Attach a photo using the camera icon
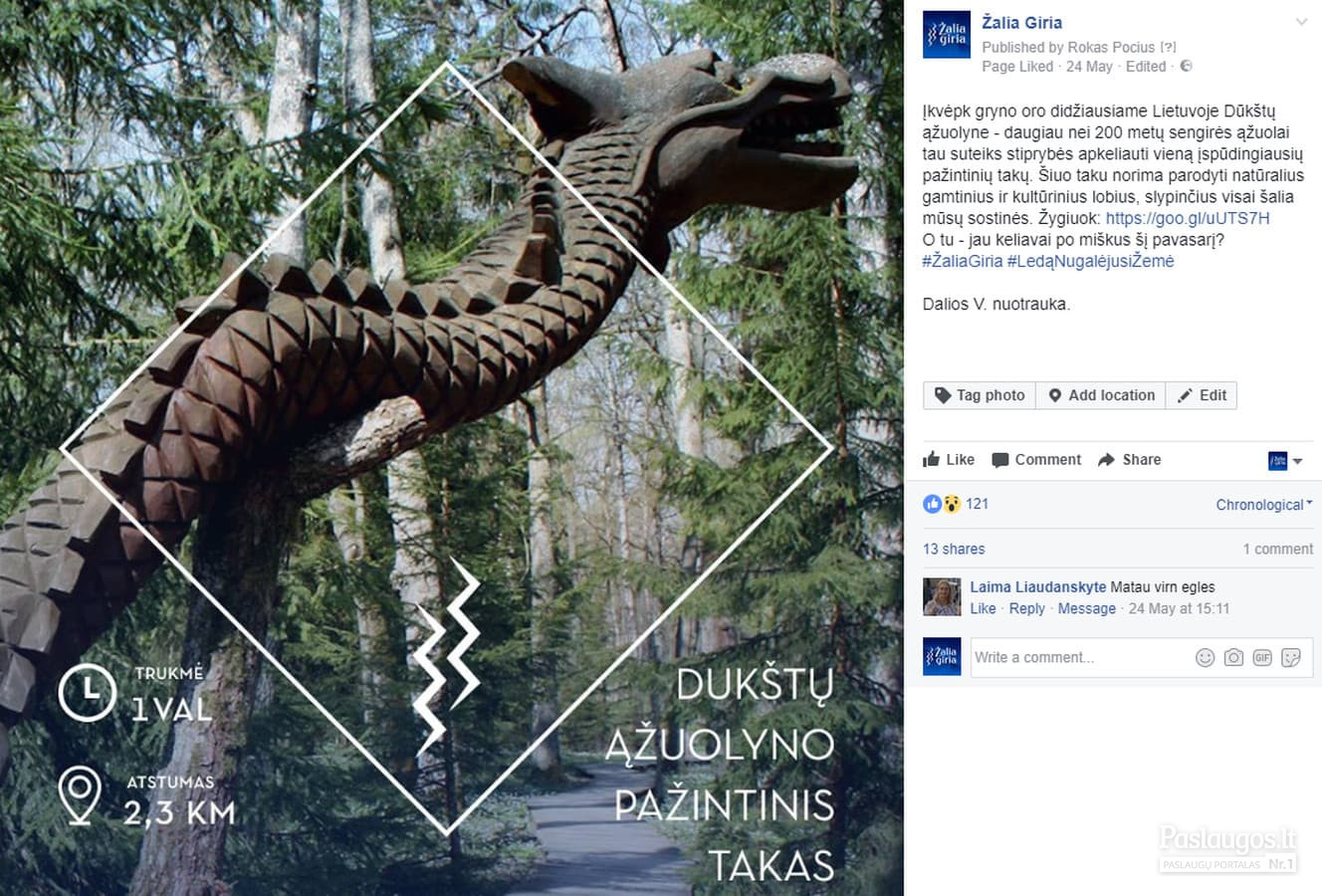The height and width of the screenshot is (896, 1322). click(1233, 658)
